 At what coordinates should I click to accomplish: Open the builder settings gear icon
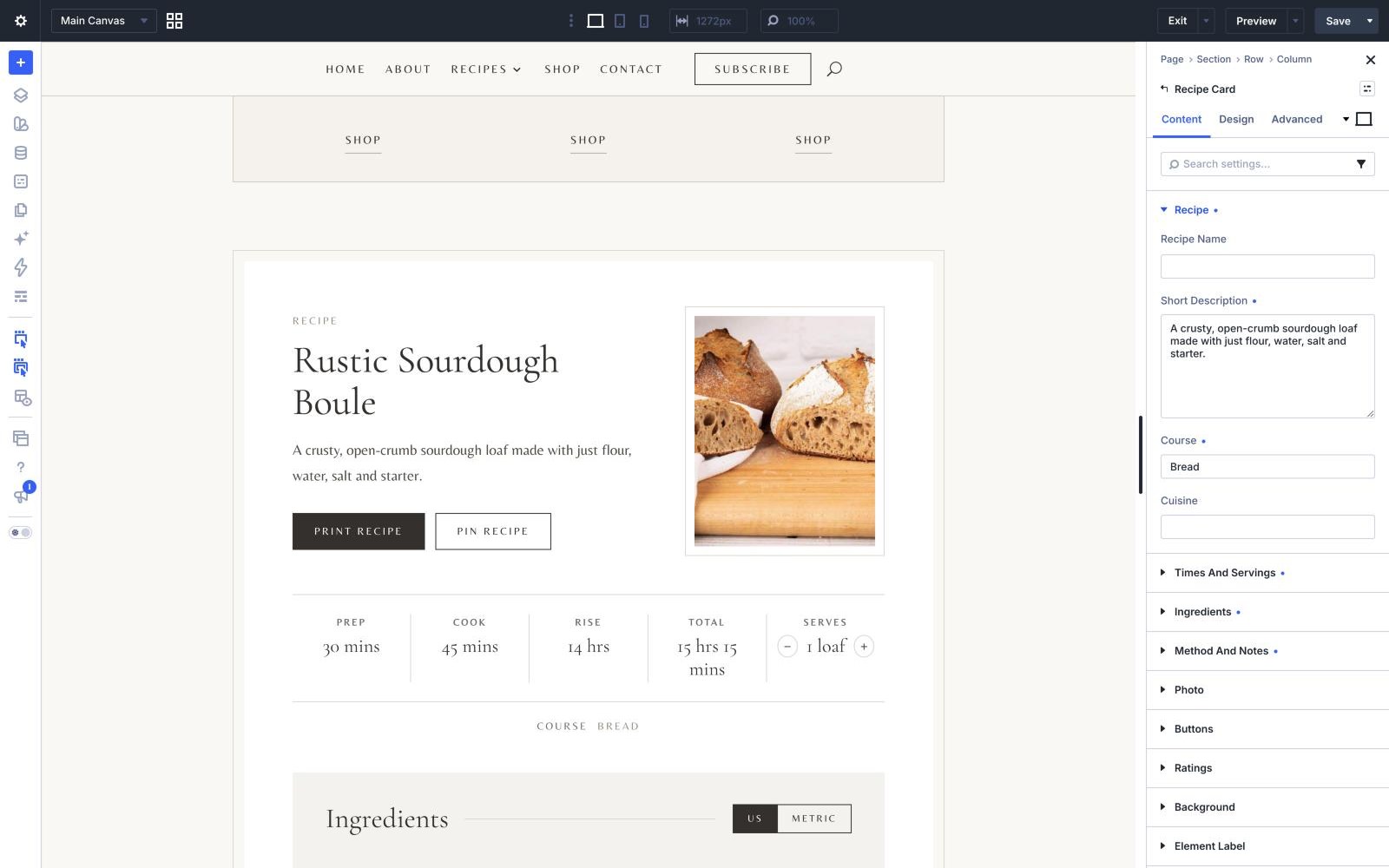[21, 21]
